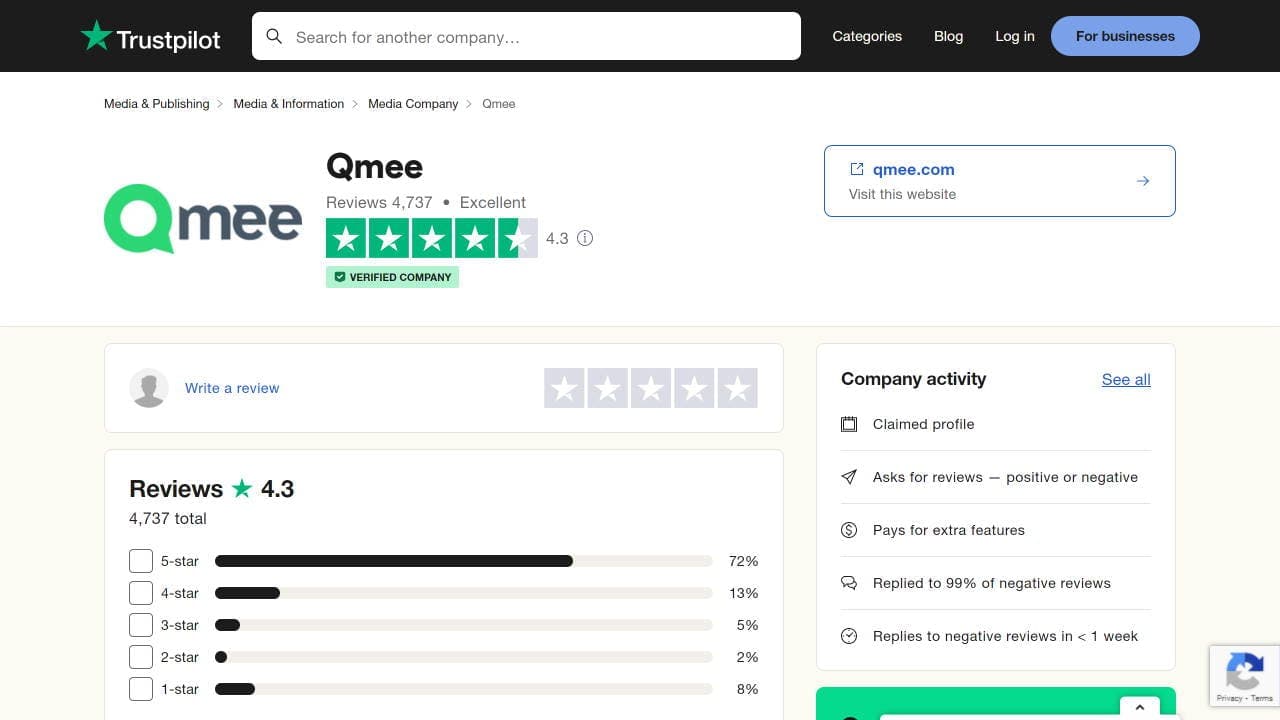
Task: Click the search magnifier icon
Action: tap(274, 37)
